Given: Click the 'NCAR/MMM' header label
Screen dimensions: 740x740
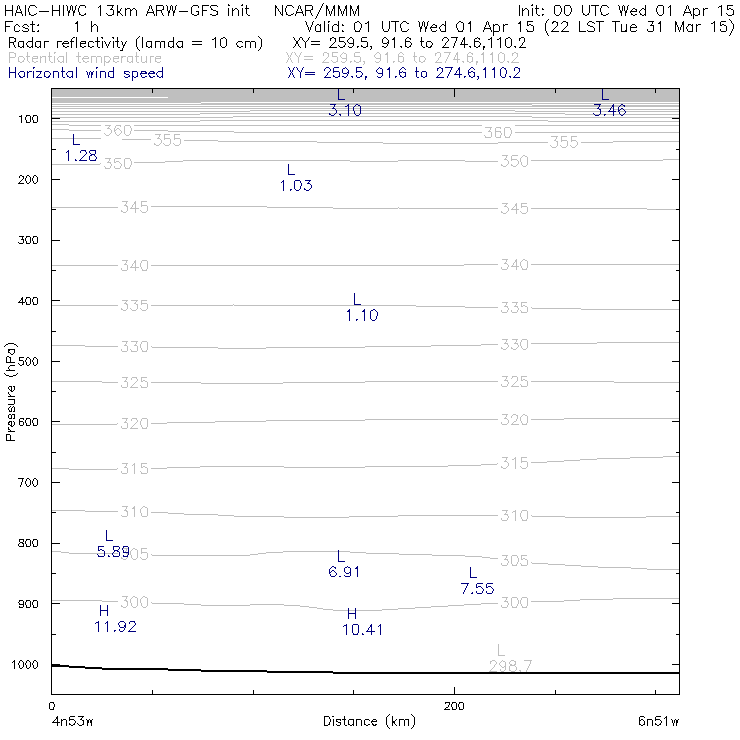Looking at the screenshot, I should (x=317, y=10).
